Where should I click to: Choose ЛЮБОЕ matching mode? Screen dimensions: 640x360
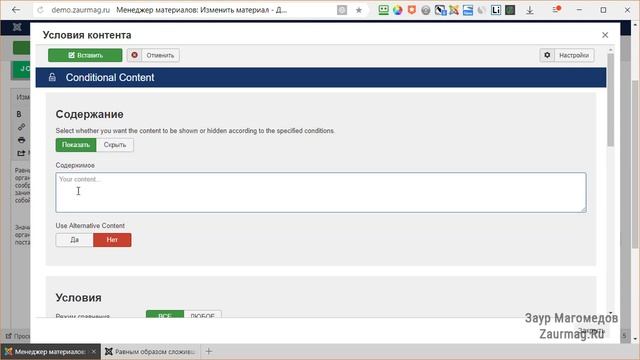click(x=202, y=315)
